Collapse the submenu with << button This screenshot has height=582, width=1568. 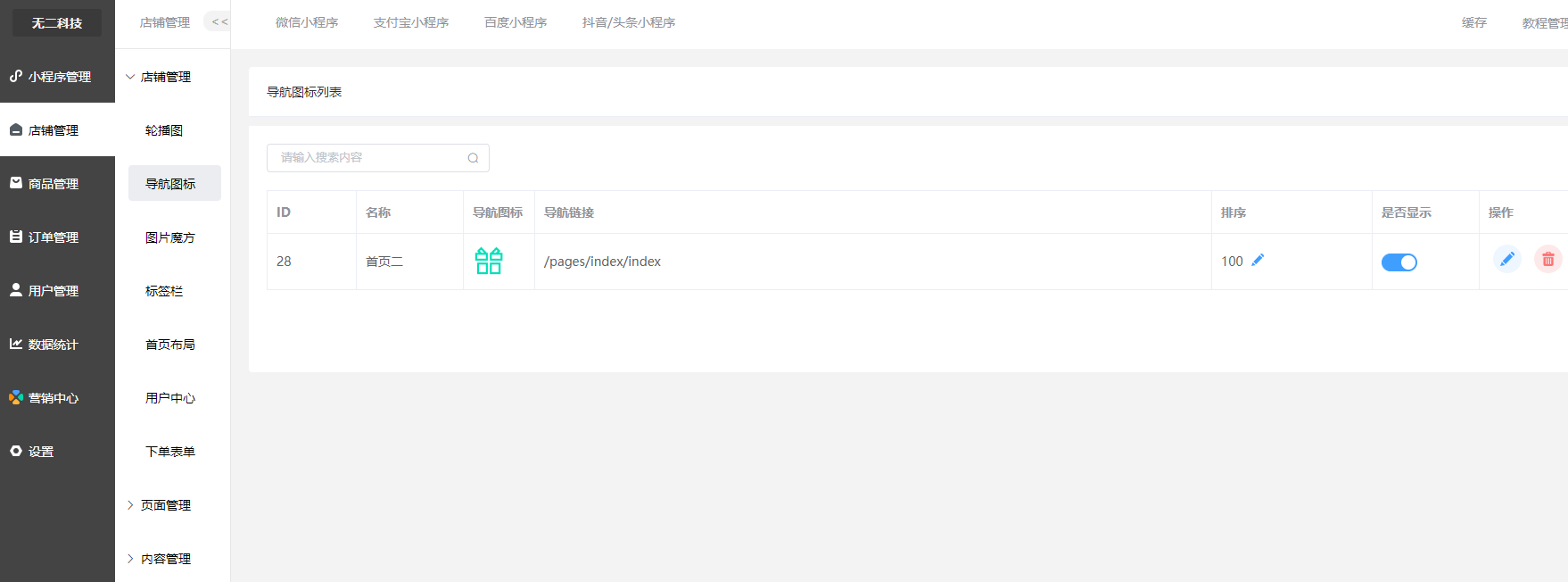(x=219, y=21)
